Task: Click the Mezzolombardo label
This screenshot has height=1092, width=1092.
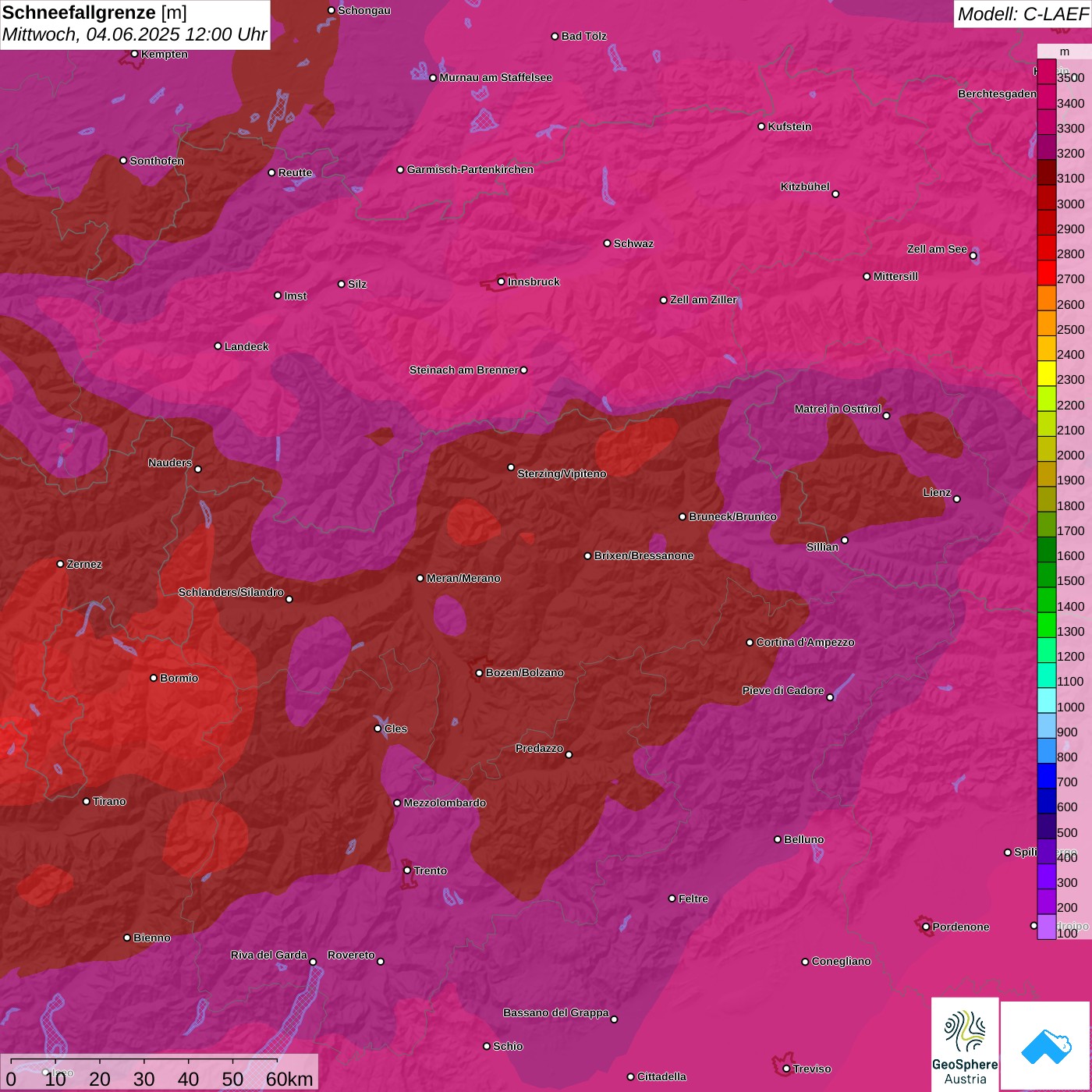Action: click(x=445, y=803)
